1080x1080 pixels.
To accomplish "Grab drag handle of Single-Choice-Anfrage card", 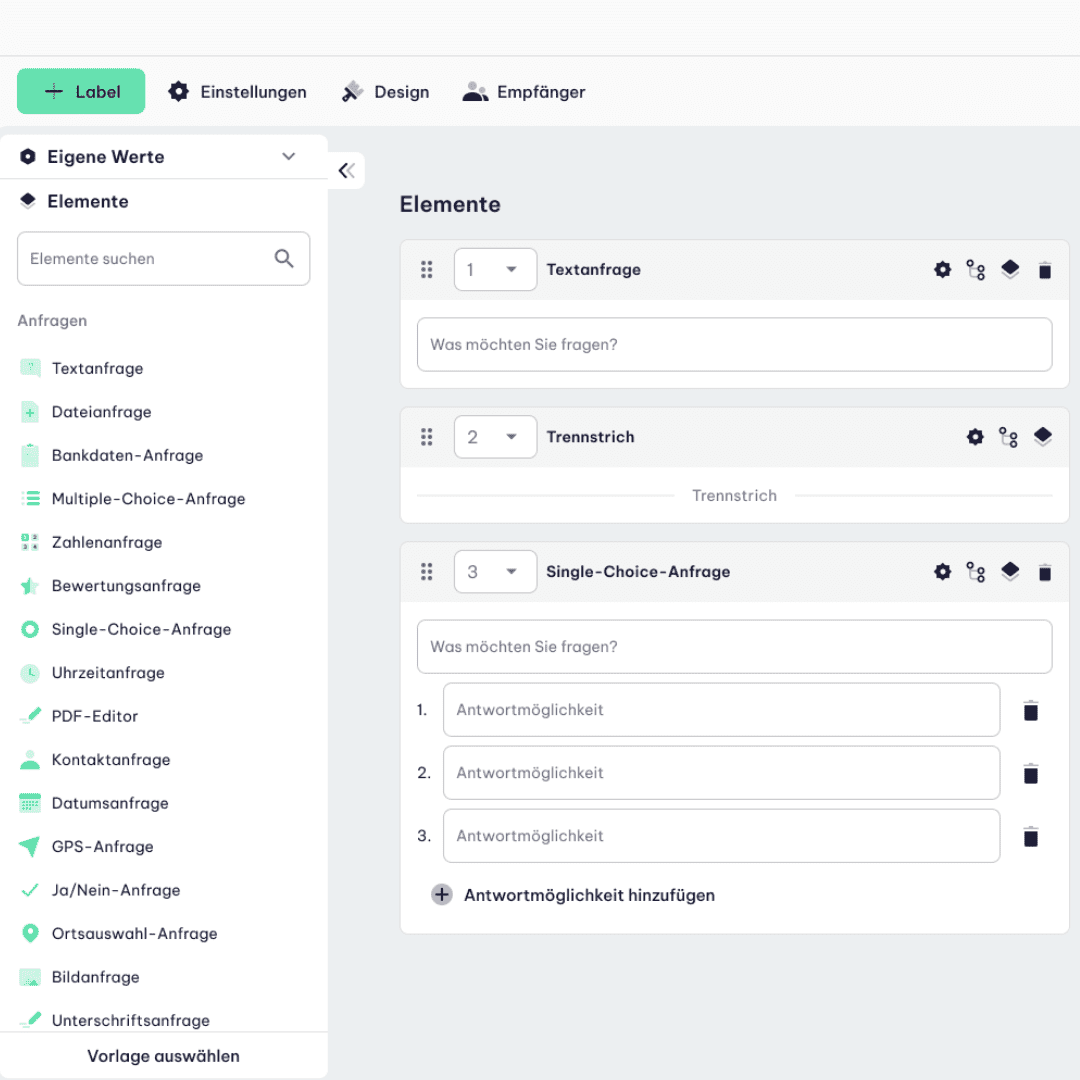I will [x=426, y=571].
